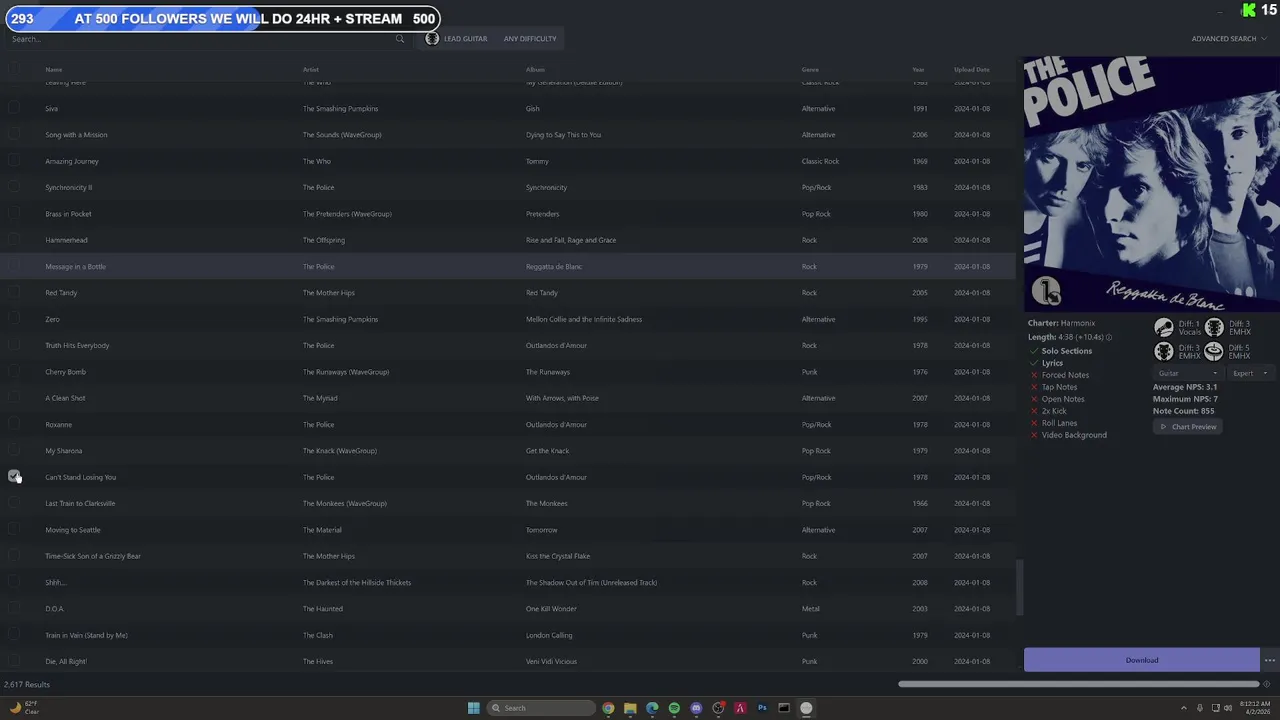This screenshot has width=1280, height=720.
Task: Click the info icon beside Length
Action: click(1109, 337)
